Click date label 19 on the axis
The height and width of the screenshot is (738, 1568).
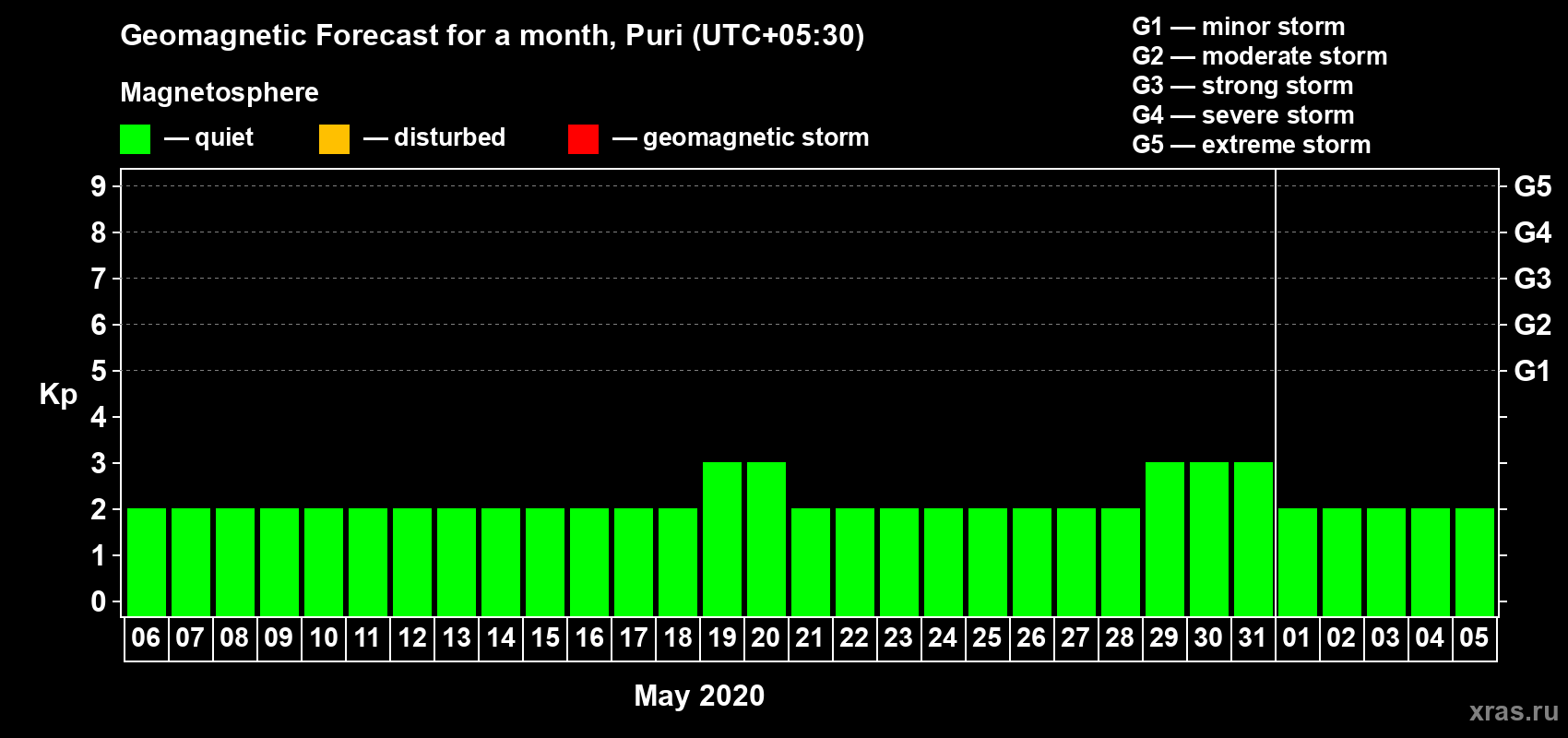pyautogui.click(x=722, y=637)
